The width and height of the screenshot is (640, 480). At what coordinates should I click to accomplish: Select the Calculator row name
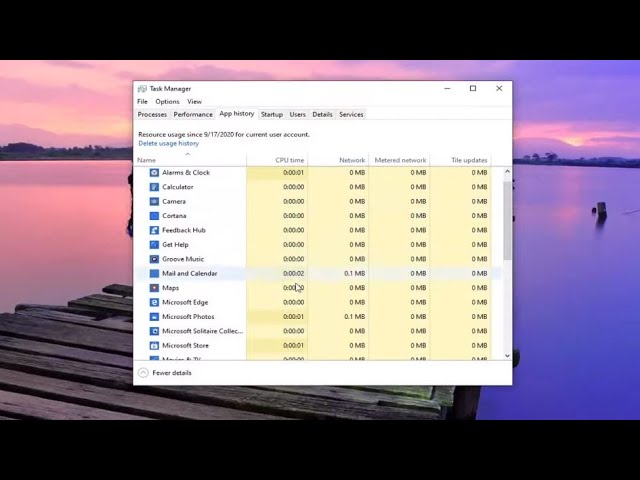[178, 187]
